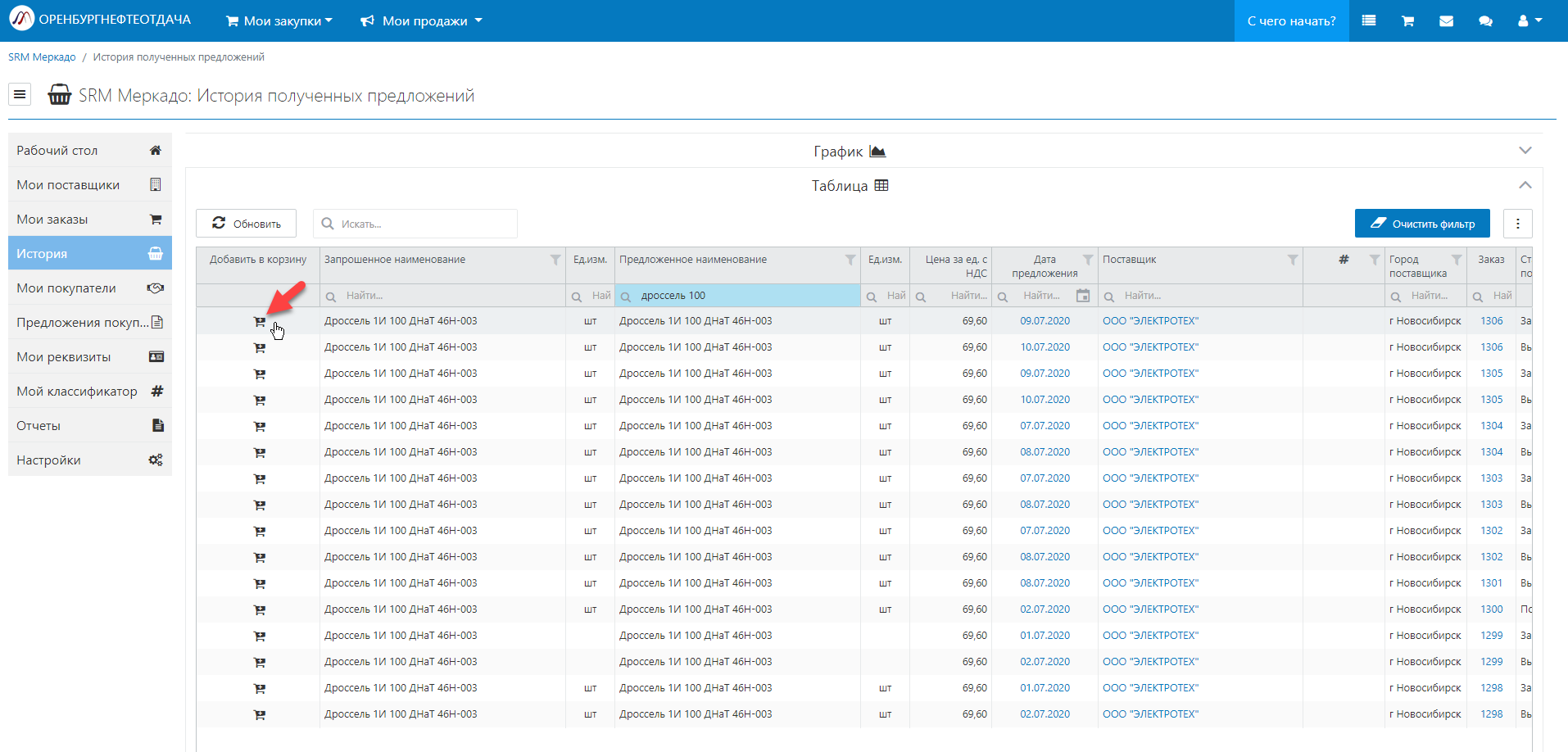Open order link 1306 in first row

(1491, 321)
